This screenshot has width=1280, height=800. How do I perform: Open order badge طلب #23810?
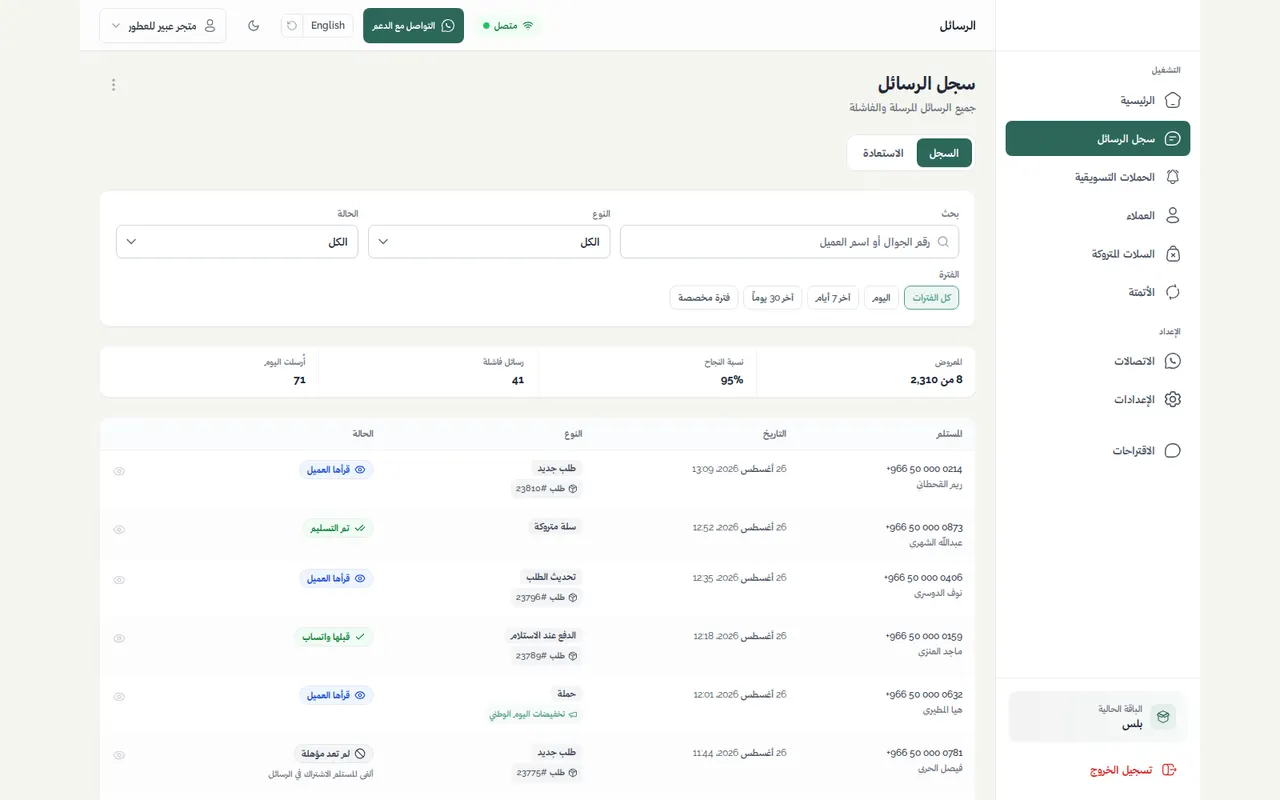tap(546, 489)
